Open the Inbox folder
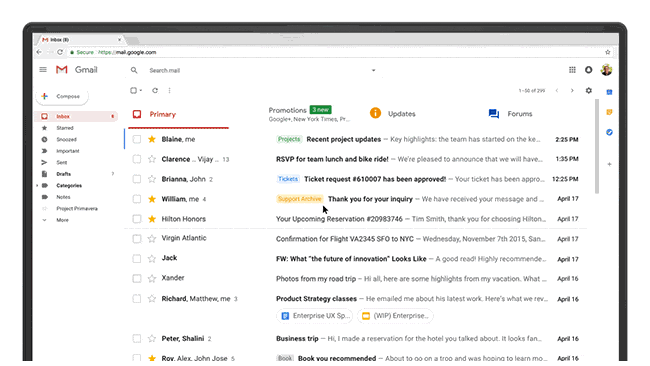Viewport: 650px width, 366px height. coord(76,116)
